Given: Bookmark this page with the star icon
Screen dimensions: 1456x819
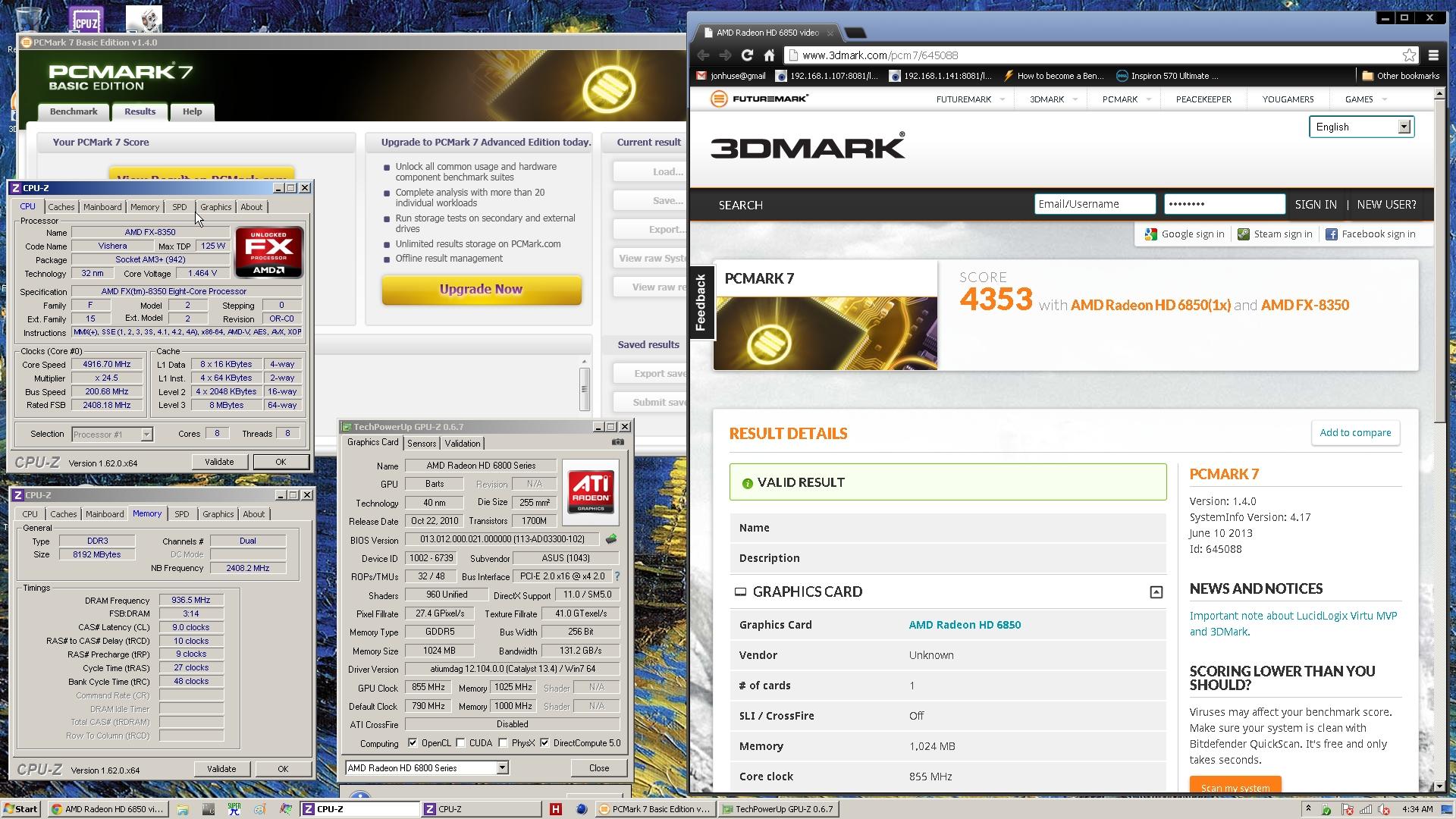Looking at the screenshot, I should click(x=1409, y=55).
